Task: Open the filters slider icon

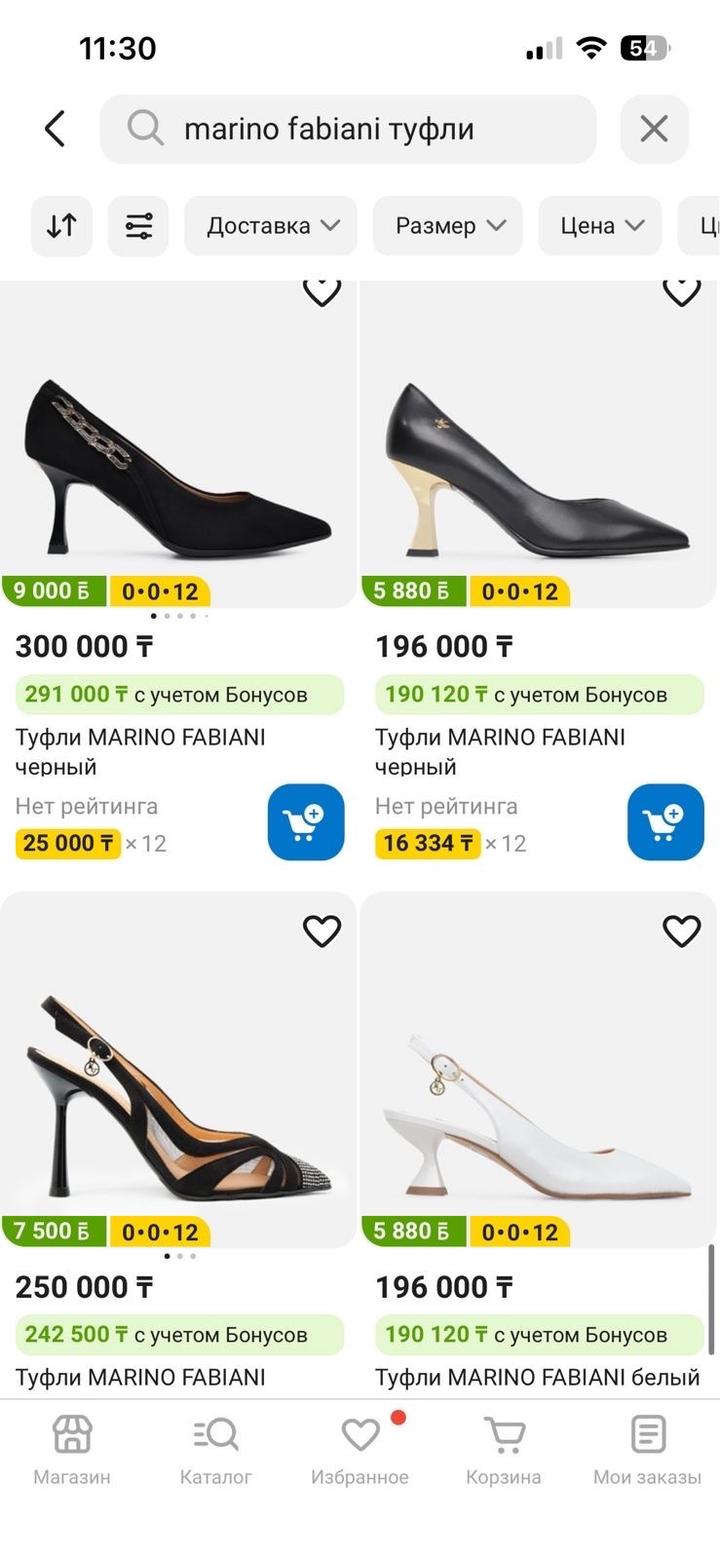Action: click(x=138, y=226)
